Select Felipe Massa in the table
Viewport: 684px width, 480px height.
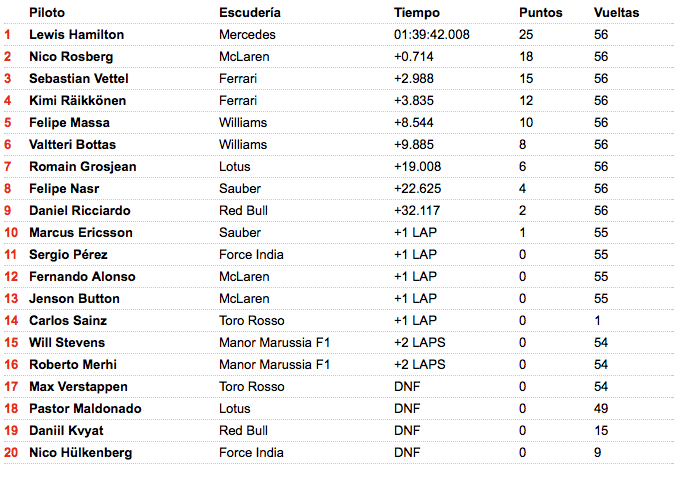tap(69, 123)
